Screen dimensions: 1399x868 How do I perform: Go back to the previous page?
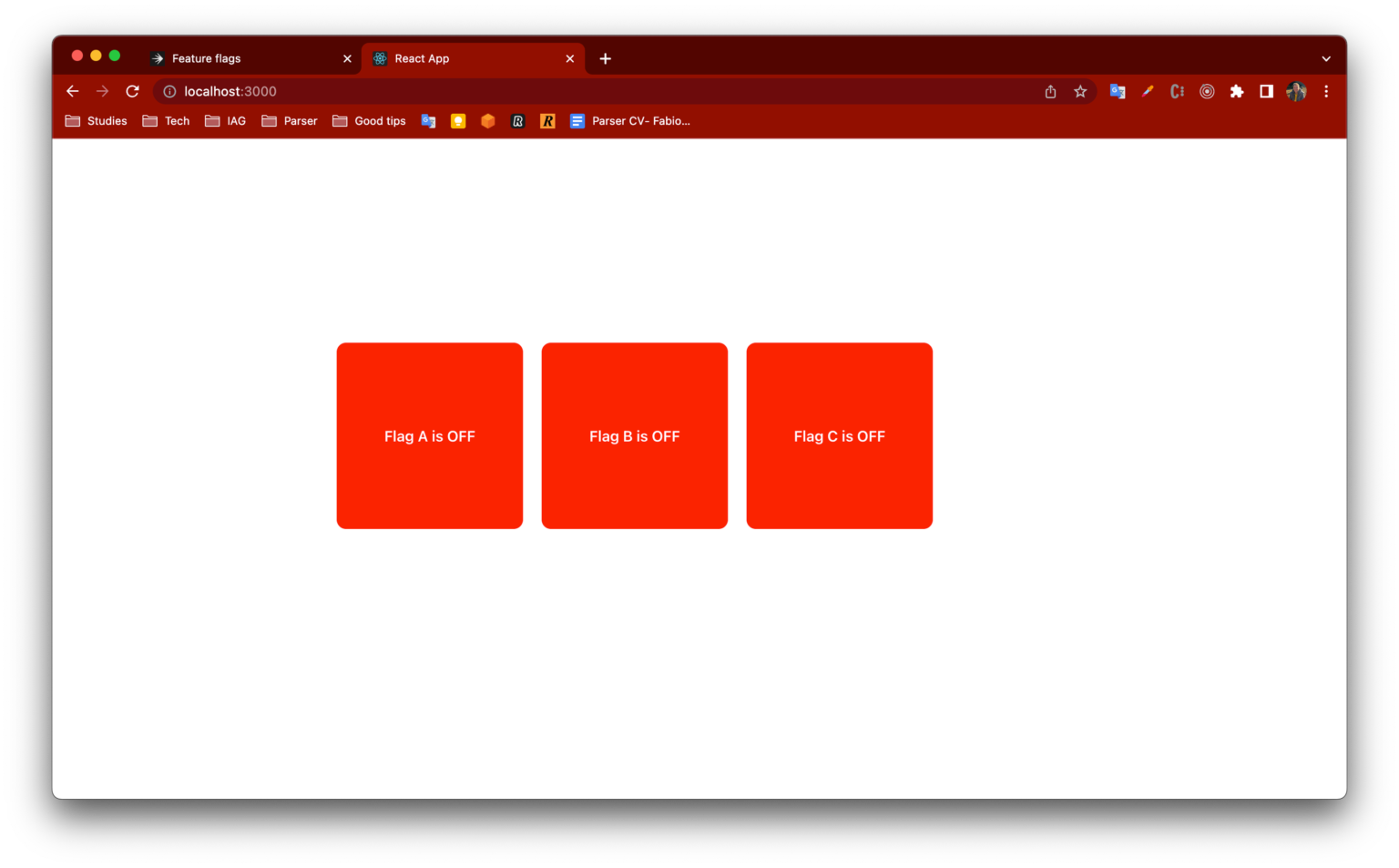(73, 91)
